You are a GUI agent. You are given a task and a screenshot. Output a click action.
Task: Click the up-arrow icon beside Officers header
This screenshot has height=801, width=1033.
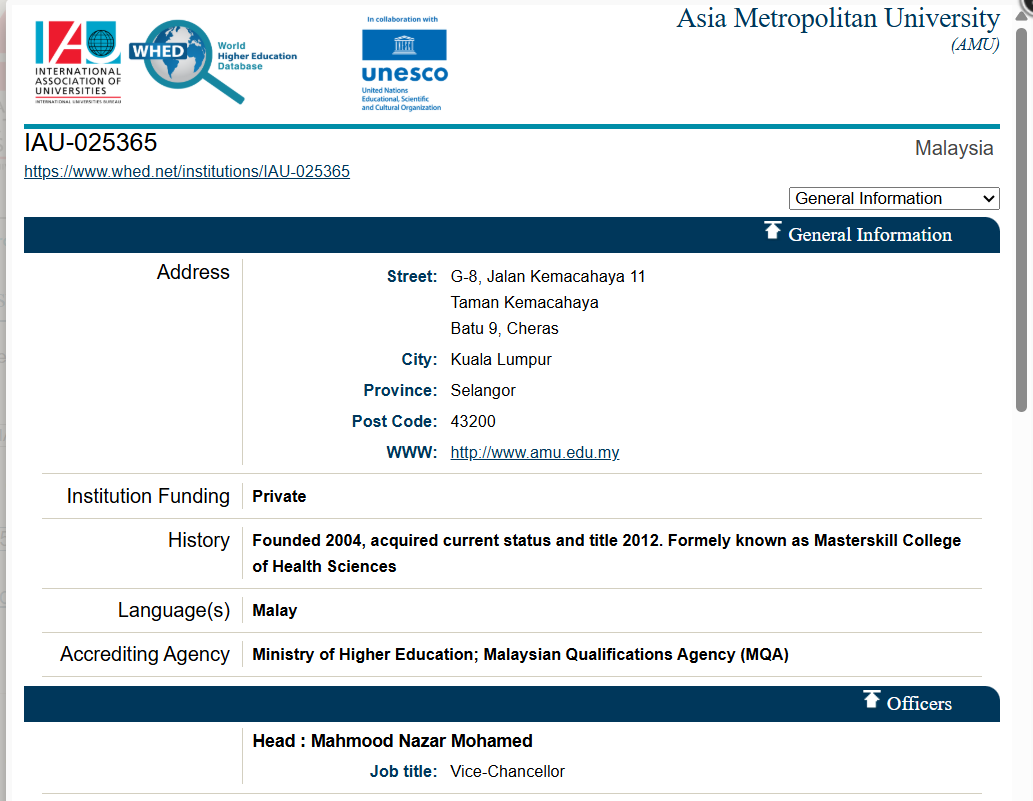point(872,699)
